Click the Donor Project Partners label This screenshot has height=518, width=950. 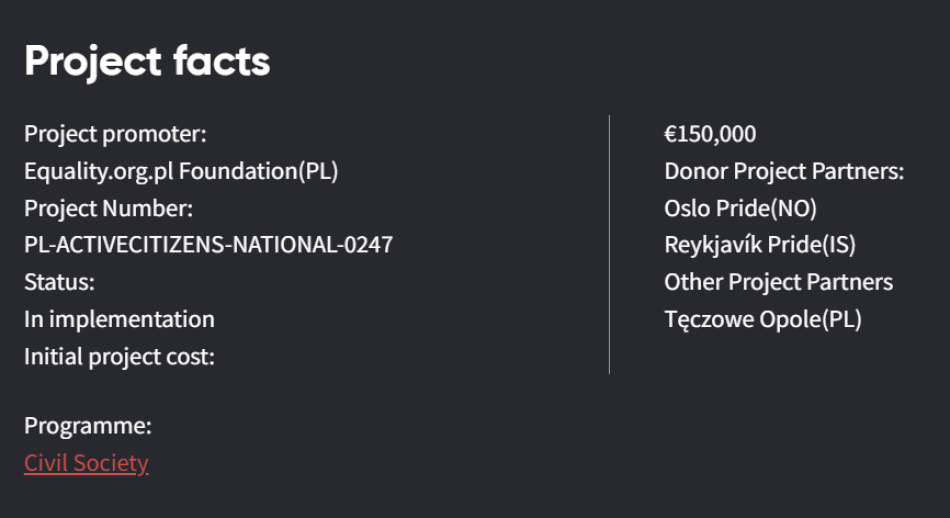pyautogui.click(x=784, y=171)
